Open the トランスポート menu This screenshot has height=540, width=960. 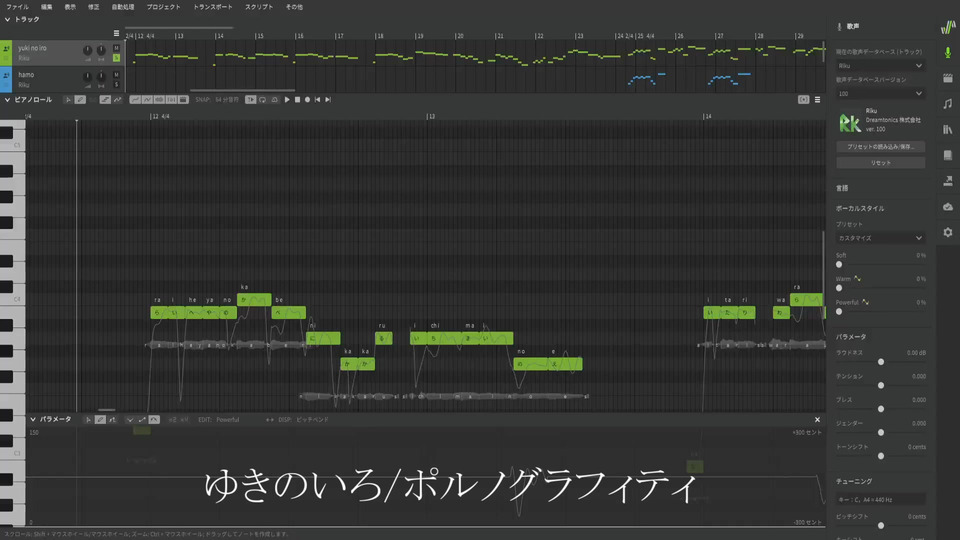213,7
